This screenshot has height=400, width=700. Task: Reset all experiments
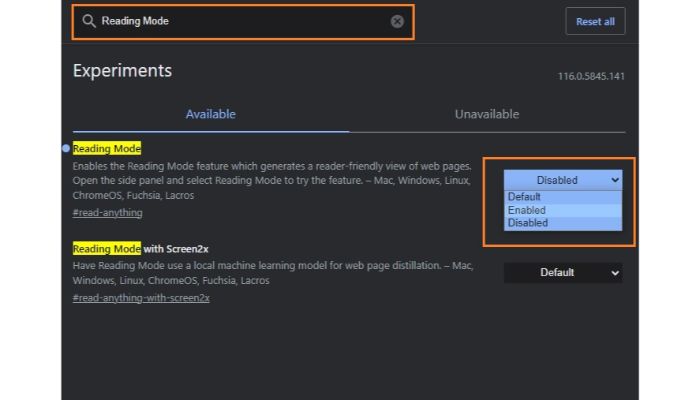click(595, 21)
